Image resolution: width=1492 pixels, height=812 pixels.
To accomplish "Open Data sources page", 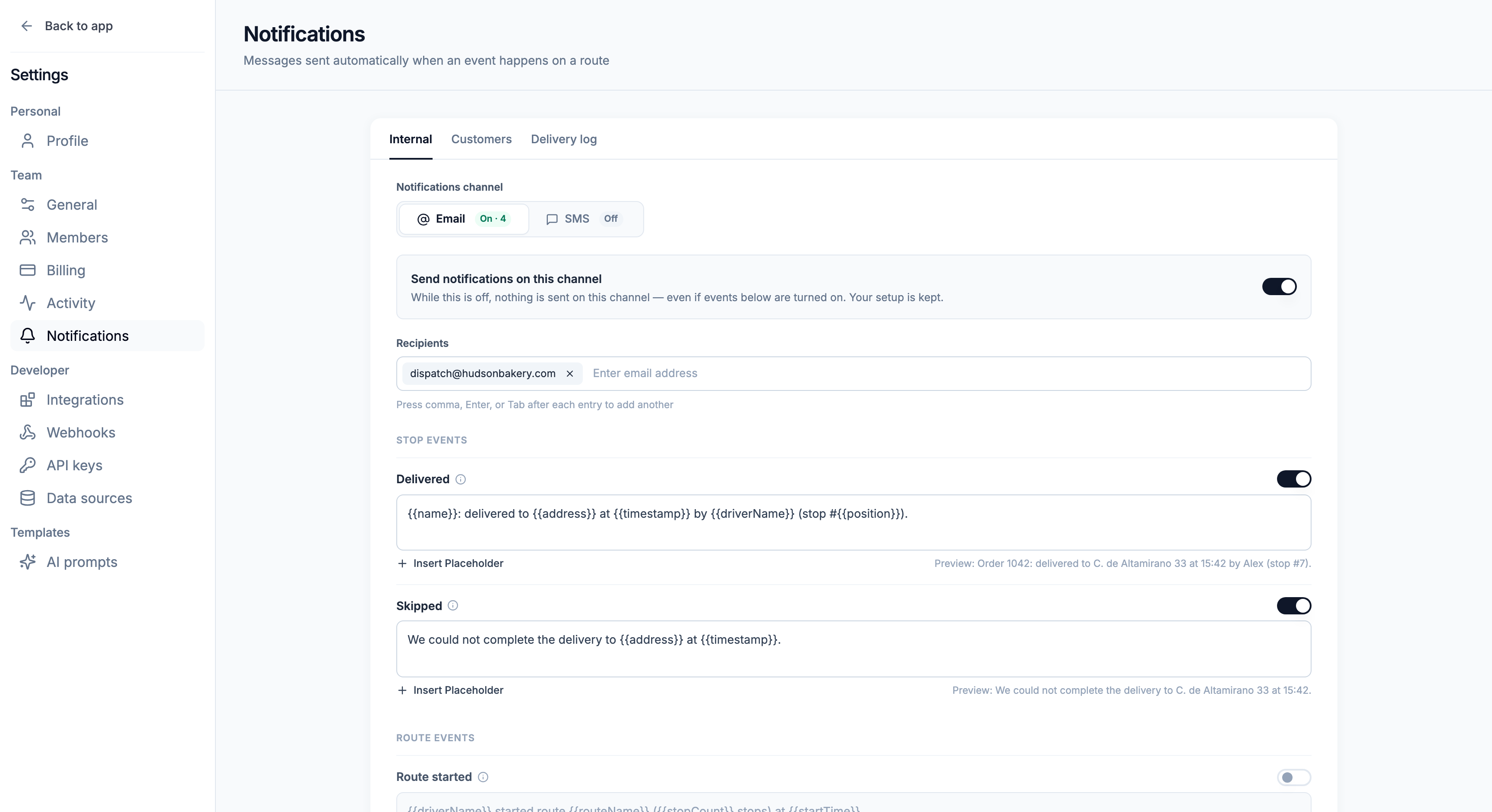I will pos(107,498).
